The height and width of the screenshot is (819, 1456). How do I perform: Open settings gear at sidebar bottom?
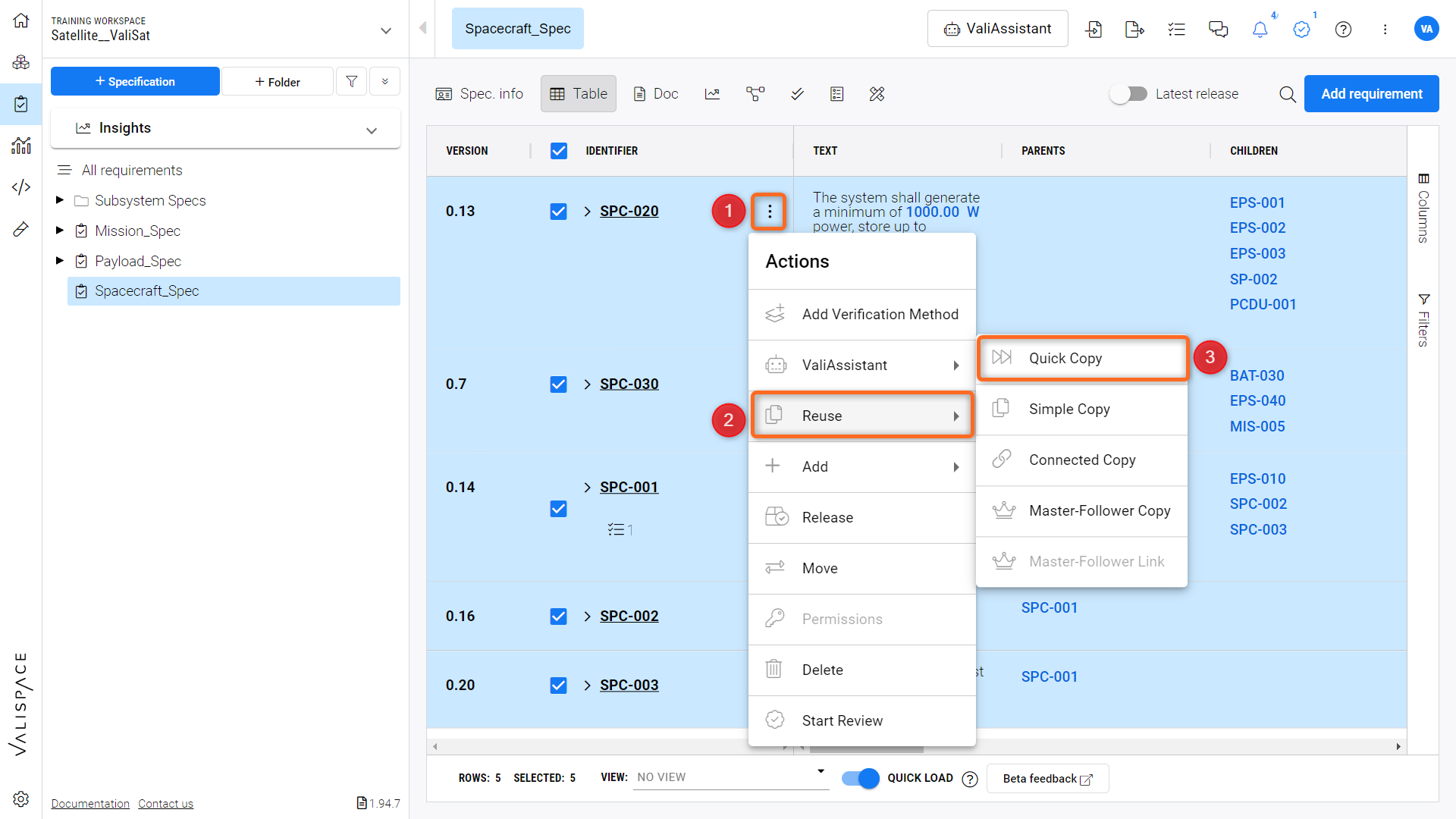tap(21, 799)
